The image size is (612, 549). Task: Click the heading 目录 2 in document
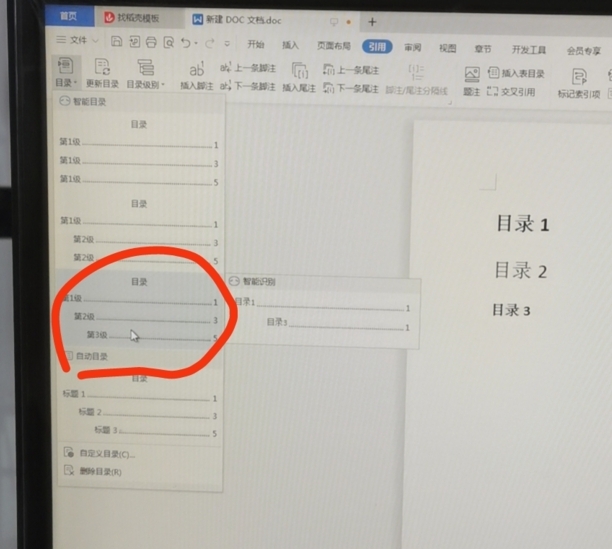[521, 270]
